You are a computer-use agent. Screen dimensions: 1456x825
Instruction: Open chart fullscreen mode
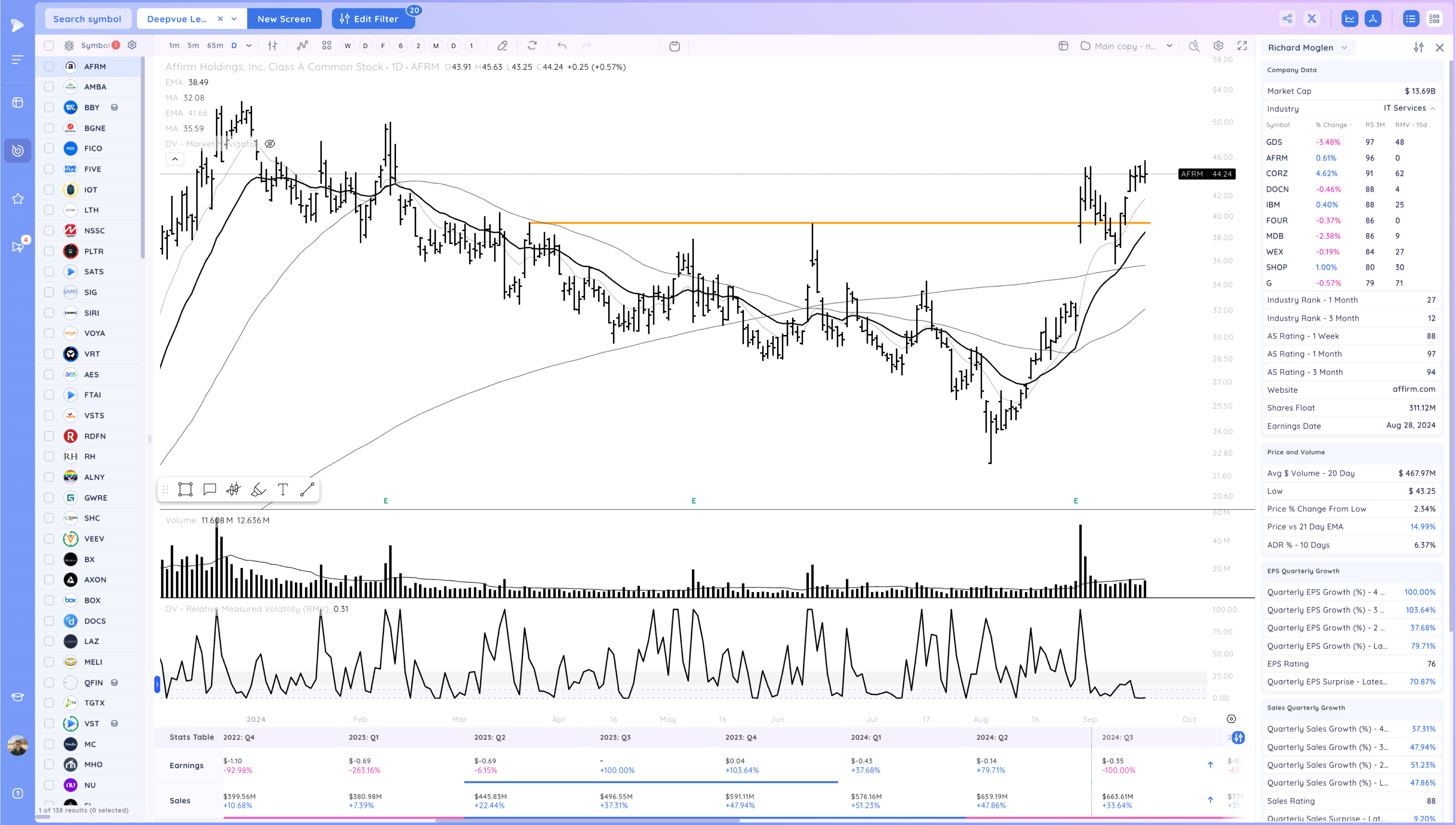(x=1242, y=46)
